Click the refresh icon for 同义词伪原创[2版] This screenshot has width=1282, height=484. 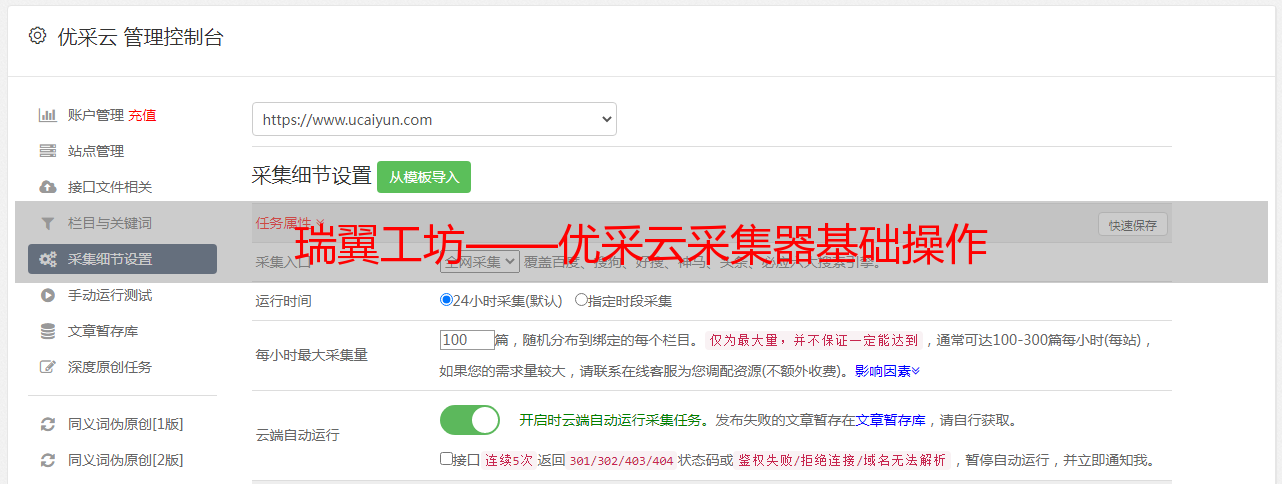(47, 460)
